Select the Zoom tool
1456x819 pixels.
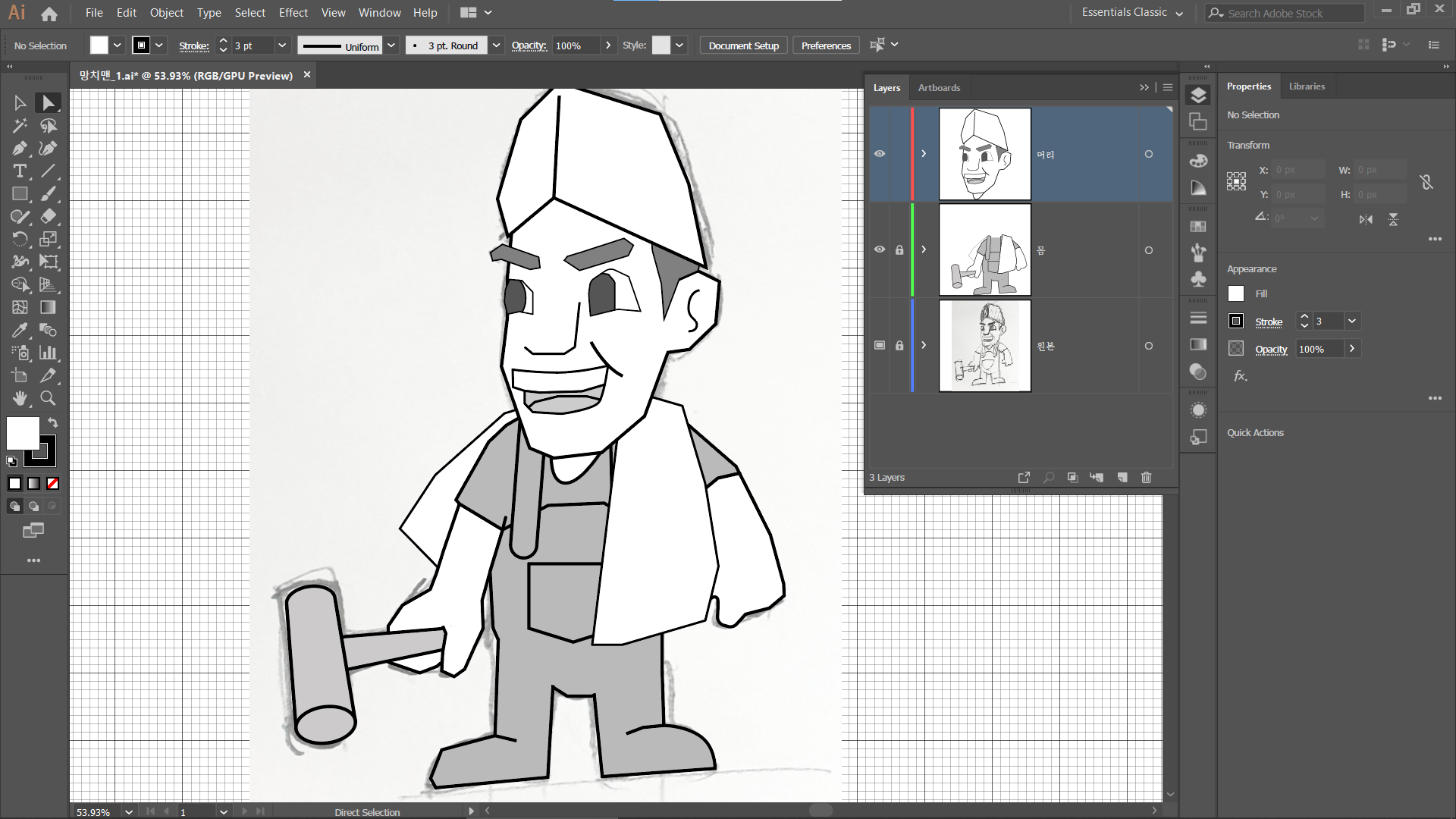(48, 399)
